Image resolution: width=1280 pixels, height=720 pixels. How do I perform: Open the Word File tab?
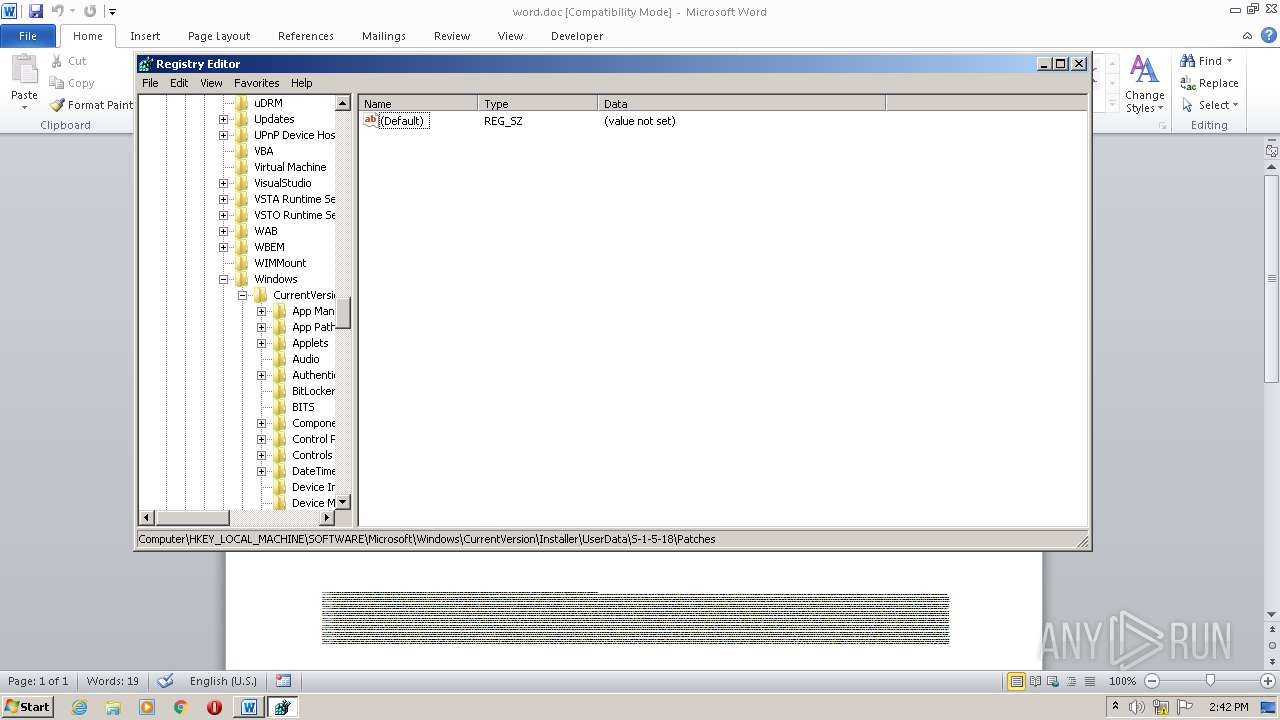(28, 36)
